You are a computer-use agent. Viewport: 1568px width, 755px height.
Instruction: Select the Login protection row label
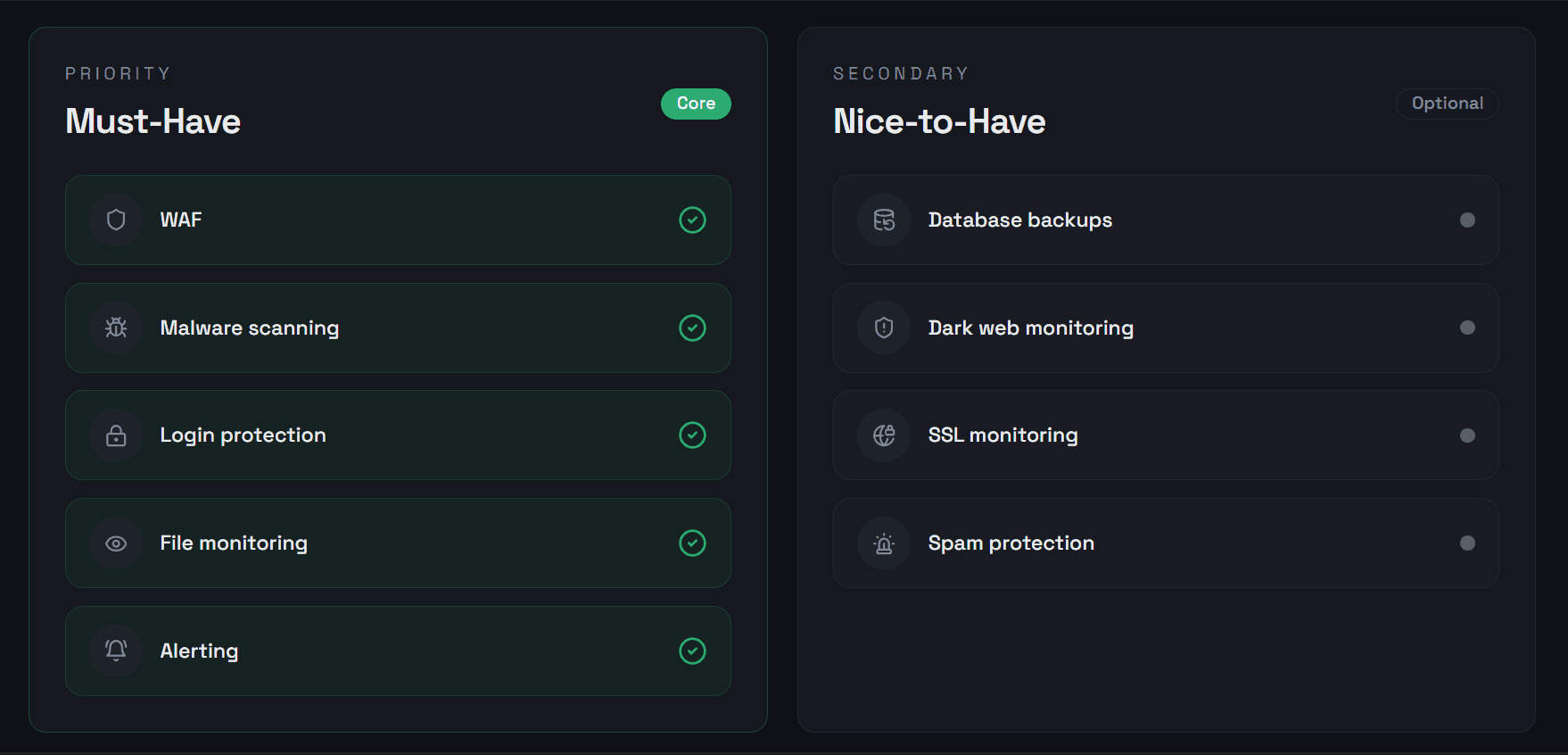[243, 436]
